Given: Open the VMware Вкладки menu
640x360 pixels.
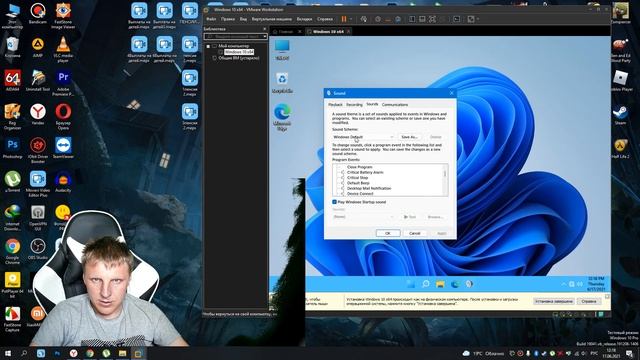Looking at the screenshot, I should (304, 19).
